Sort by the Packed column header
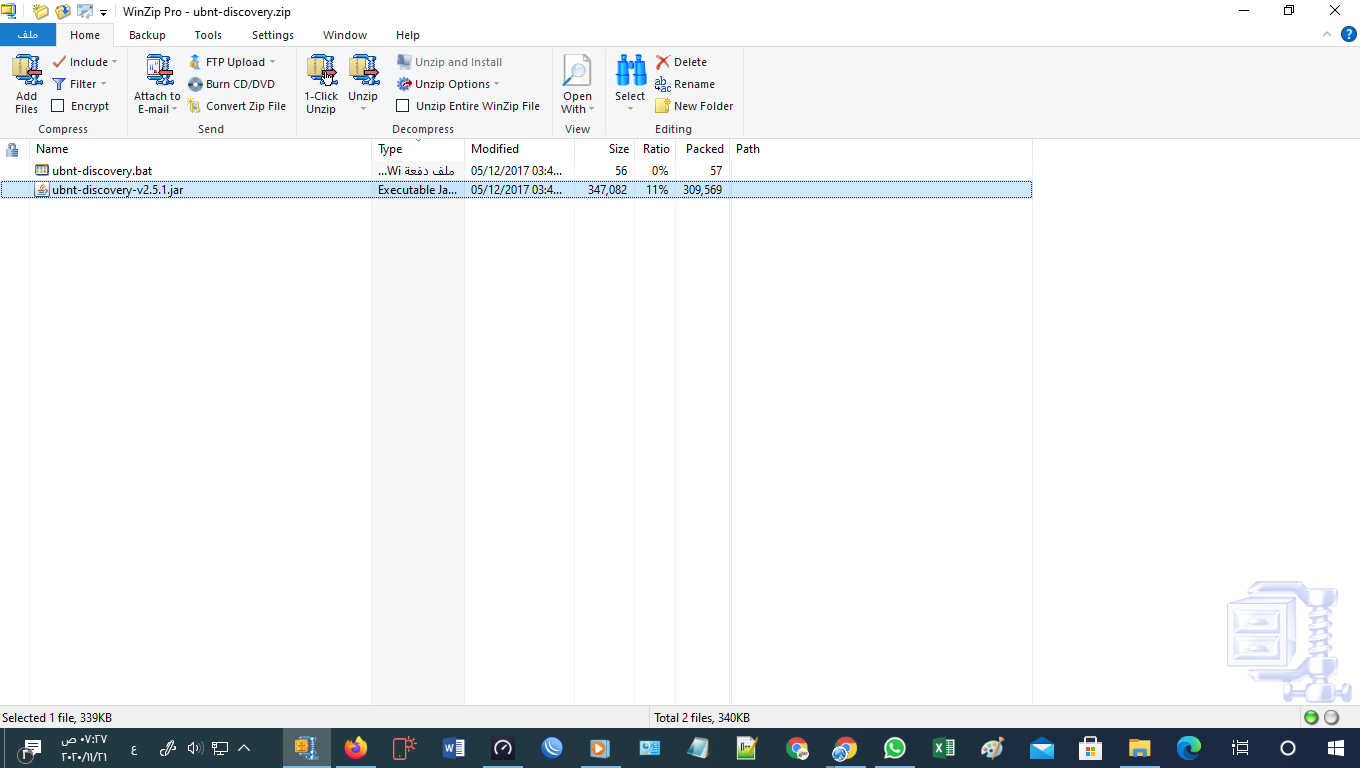1360x768 pixels. tap(703, 149)
